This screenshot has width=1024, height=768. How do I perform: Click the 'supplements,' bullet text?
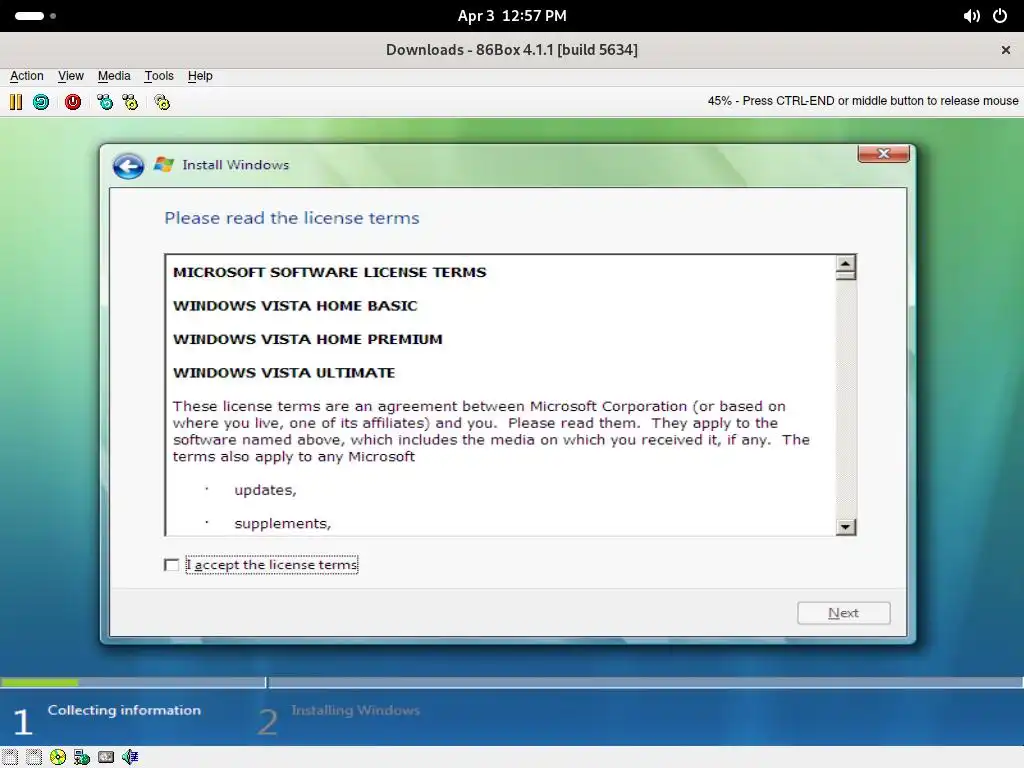pos(283,524)
